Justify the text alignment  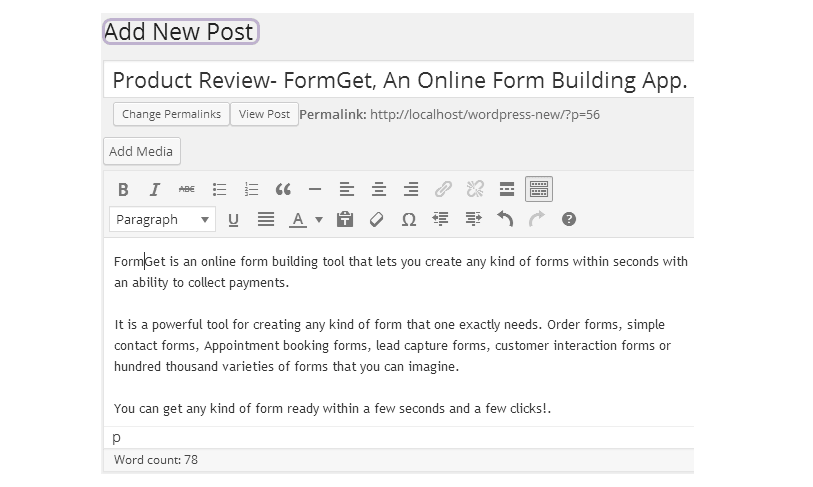click(x=266, y=219)
